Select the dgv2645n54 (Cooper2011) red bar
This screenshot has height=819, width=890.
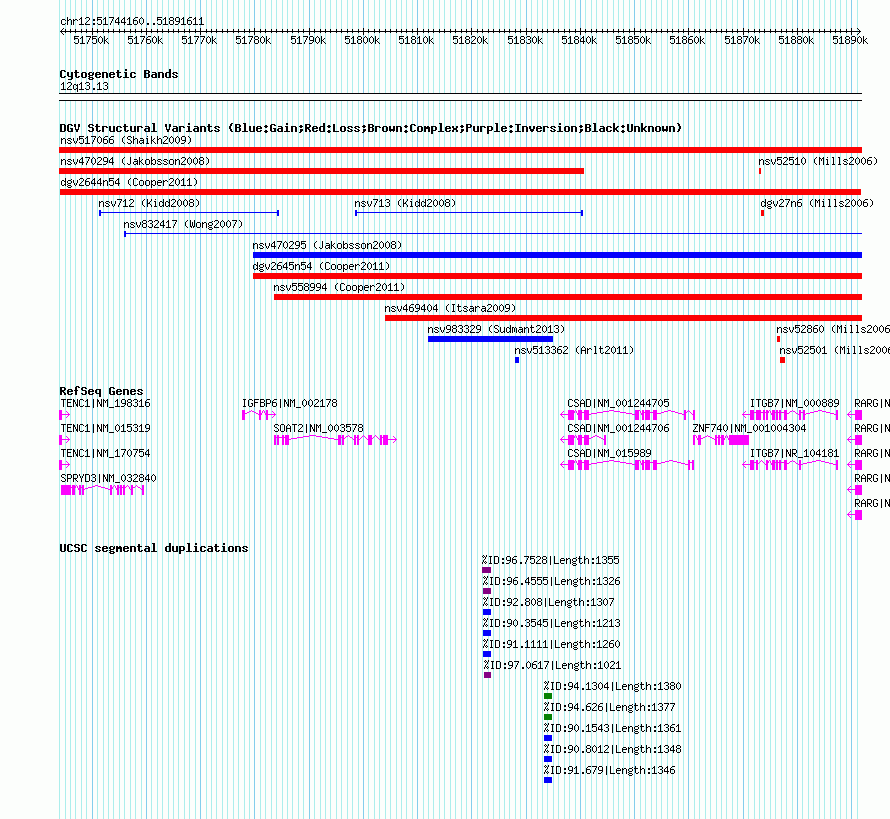(x=557, y=276)
